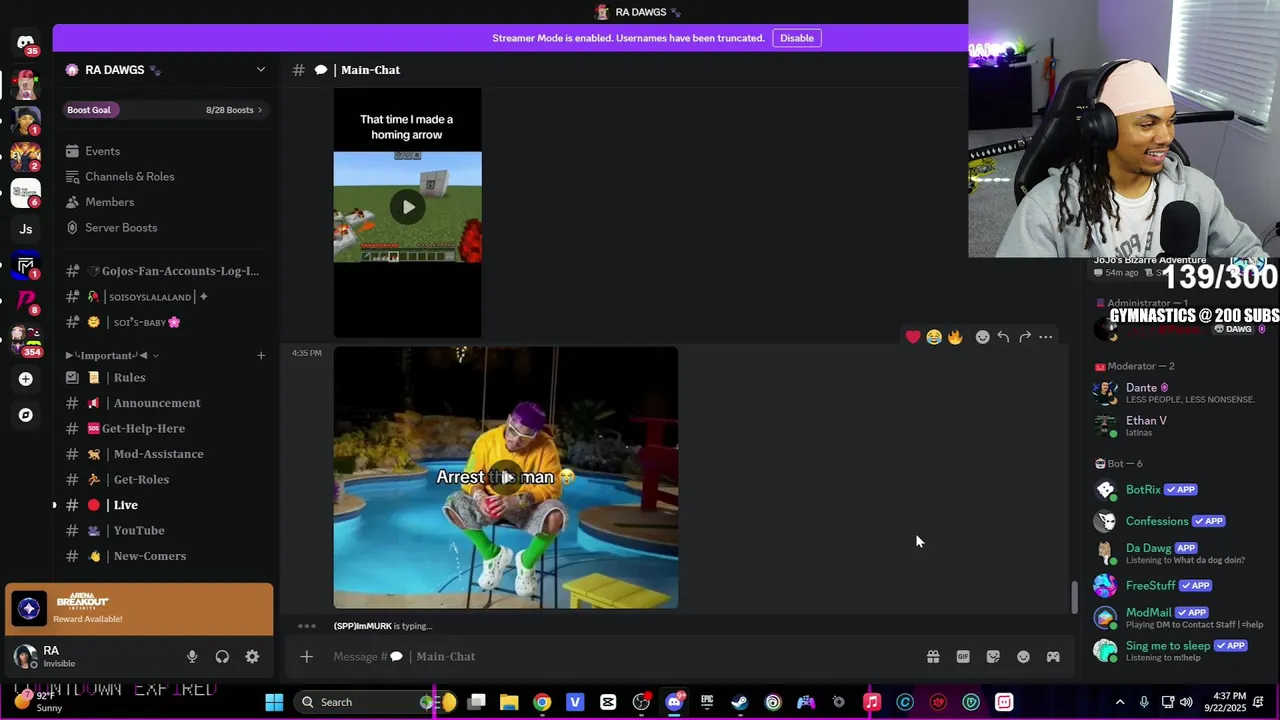Open the add reaction emoji picker

[x=982, y=337]
